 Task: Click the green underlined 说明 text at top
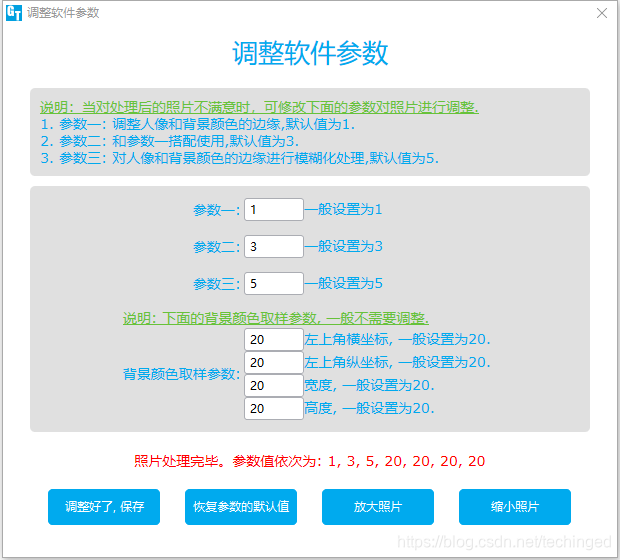[x=259, y=107]
